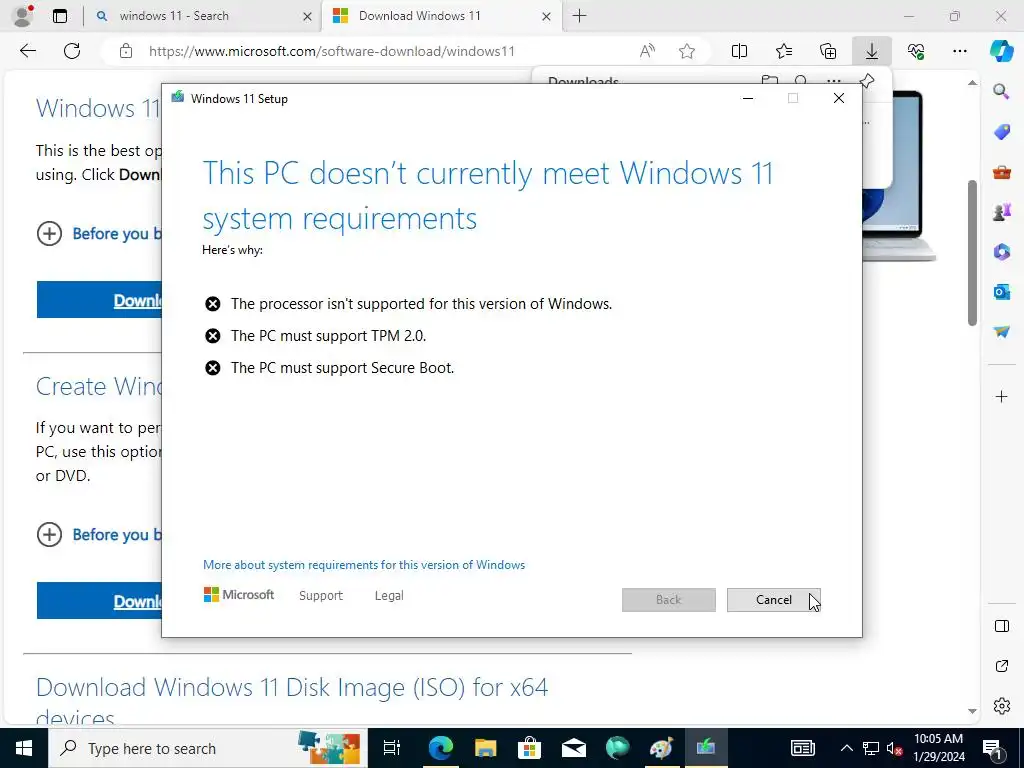Open Edge tab actions menu icon
This screenshot has width=1024, height=768.
[x=60, y=16]
